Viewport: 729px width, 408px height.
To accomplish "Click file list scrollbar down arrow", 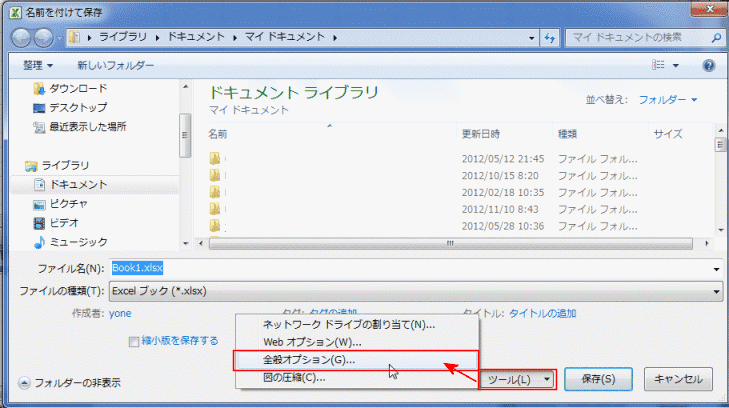I will point(721,230).
